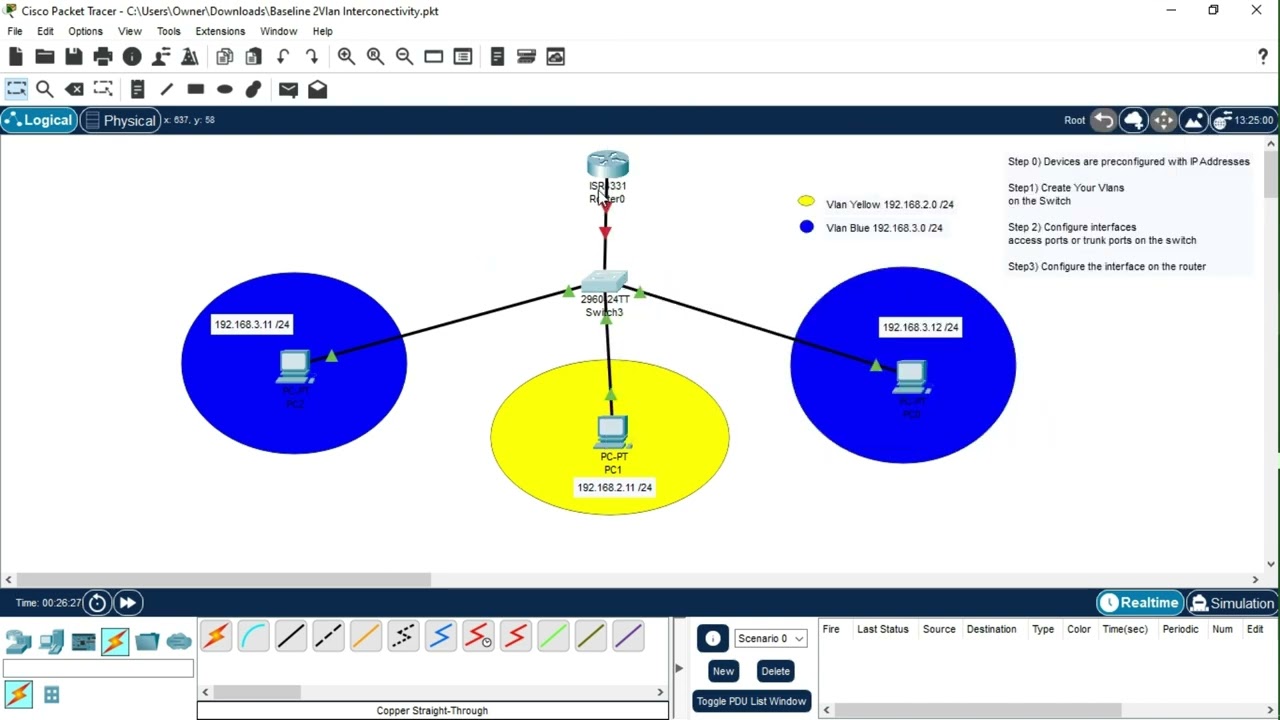Viewport: 1280px width, 720px height.
Task: Select the Inspect magnifier tool
Action: (x=44, y=89)
